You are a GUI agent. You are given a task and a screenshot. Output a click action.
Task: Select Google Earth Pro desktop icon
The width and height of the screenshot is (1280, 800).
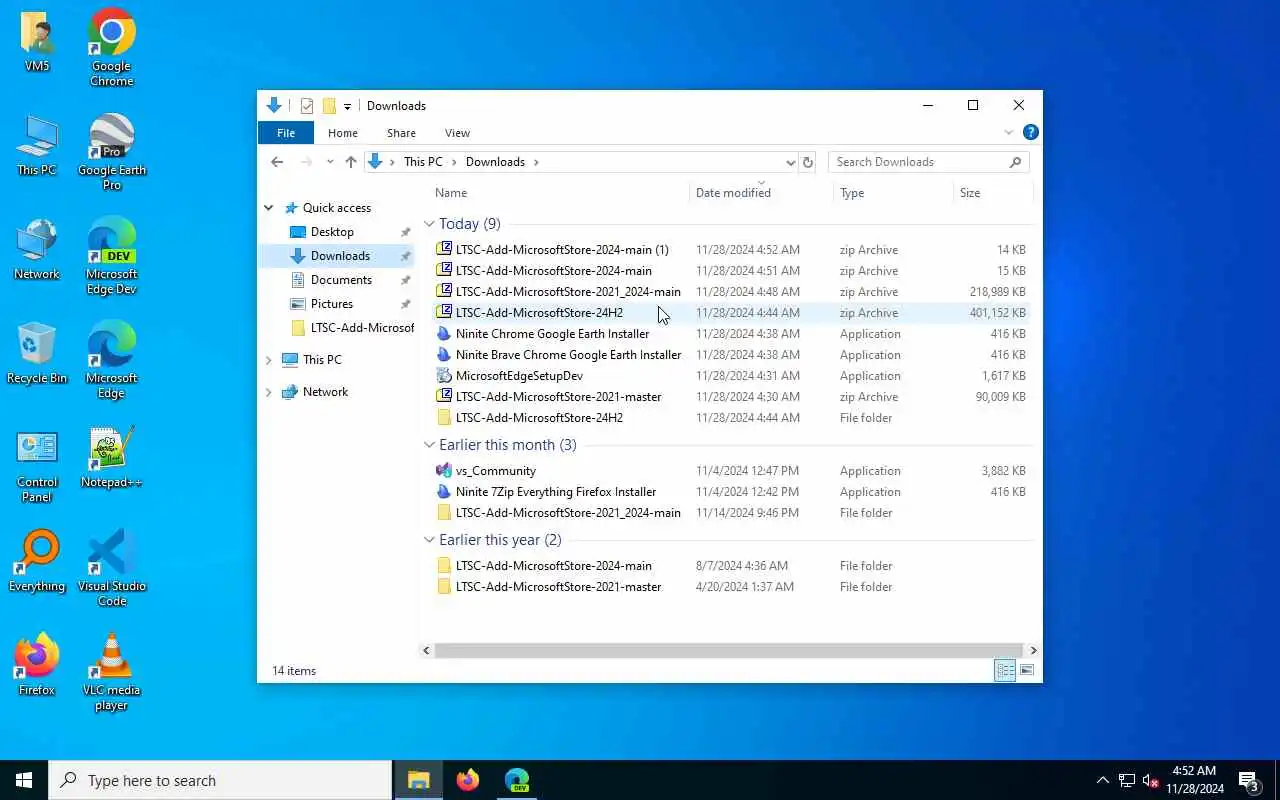[111, 151]
